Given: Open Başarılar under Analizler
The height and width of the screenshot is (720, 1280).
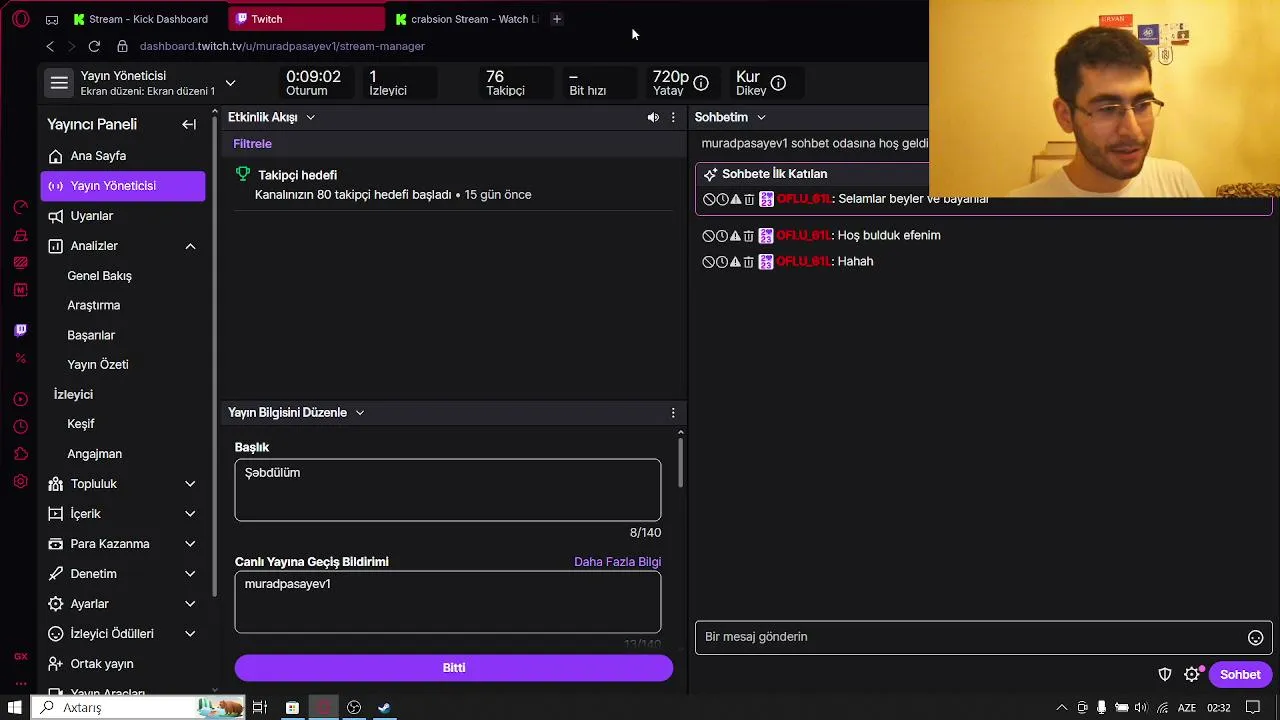Looking at the screenshot, I should [x=91, y=335].
